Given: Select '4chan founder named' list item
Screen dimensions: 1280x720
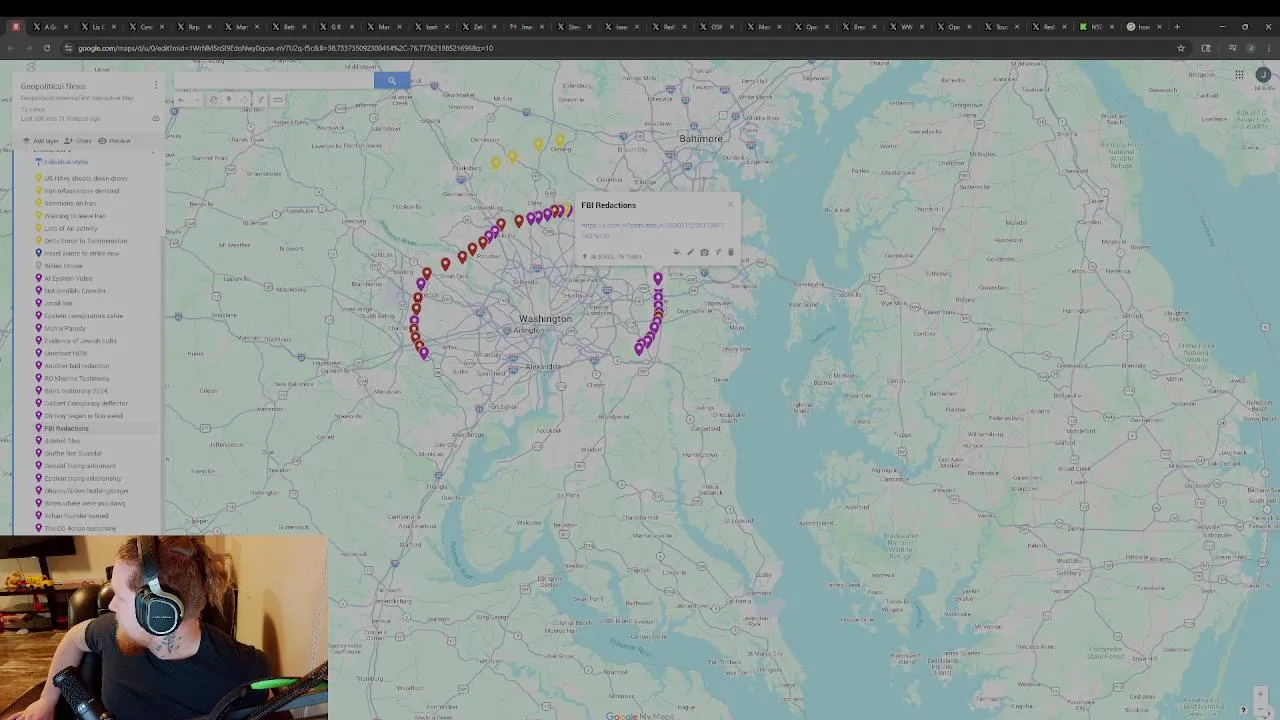Looking at the screenshot, I should (x=76, y=516).
